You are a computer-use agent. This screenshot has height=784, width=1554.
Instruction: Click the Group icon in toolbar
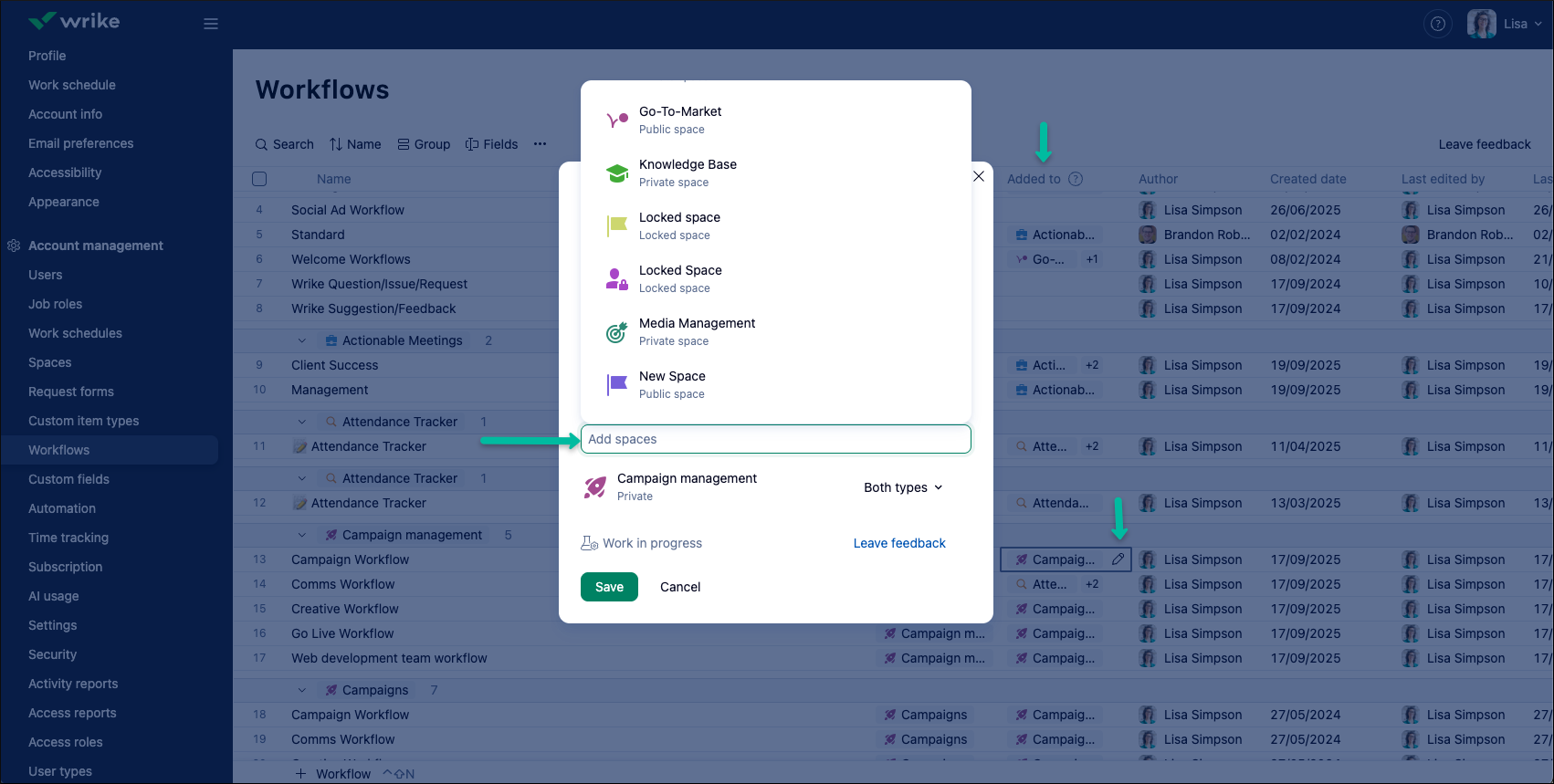[404, 144]
